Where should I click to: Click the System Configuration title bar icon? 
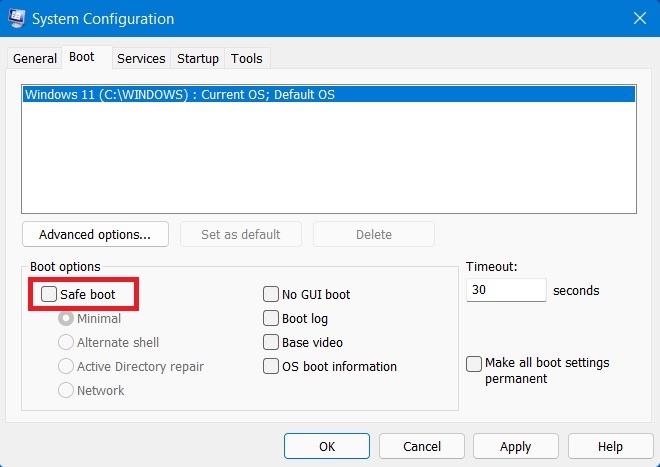click(x=16, y=18)
